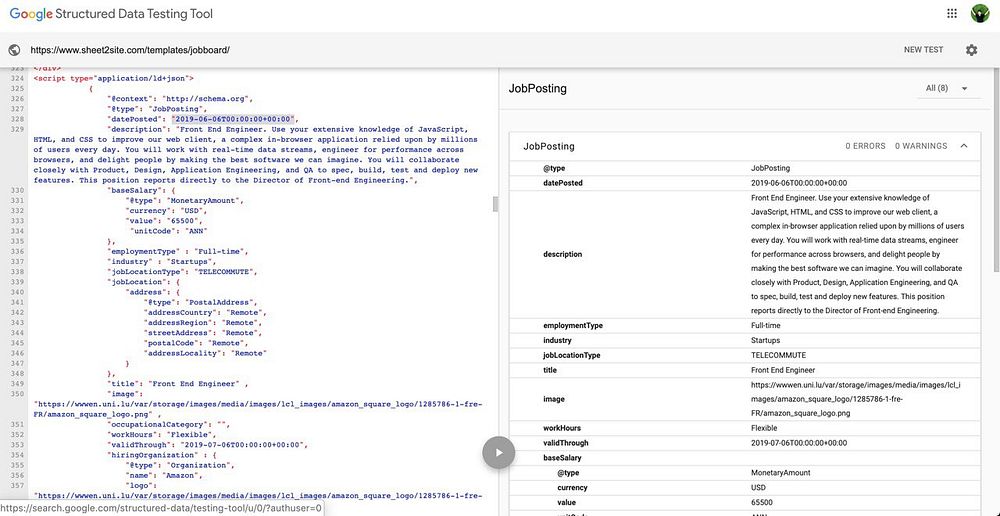Click code line 330 "baseSalary"
Viewport: 1000px width, 516px height.
[142, 190]
